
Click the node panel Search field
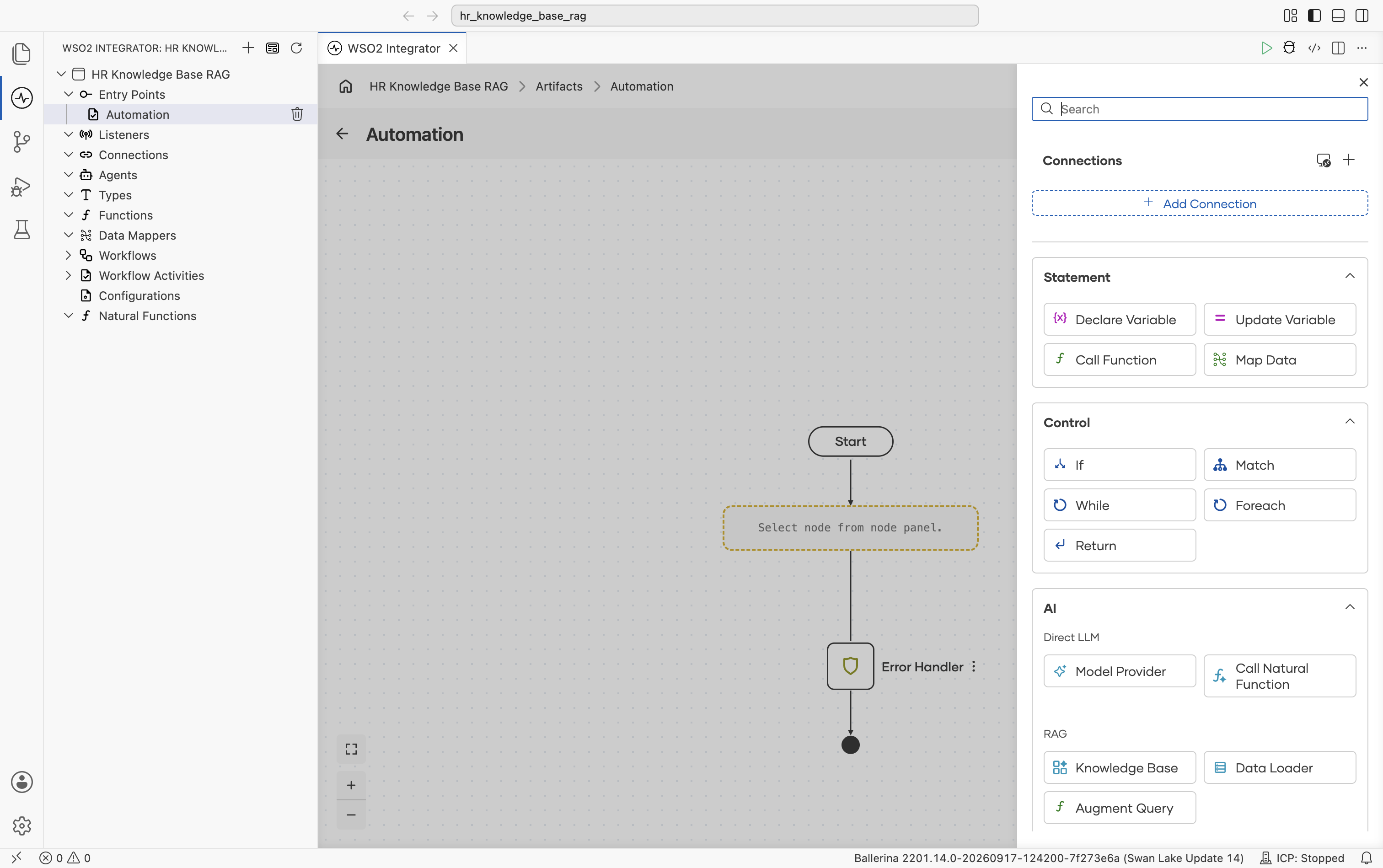click(1199, 109)
